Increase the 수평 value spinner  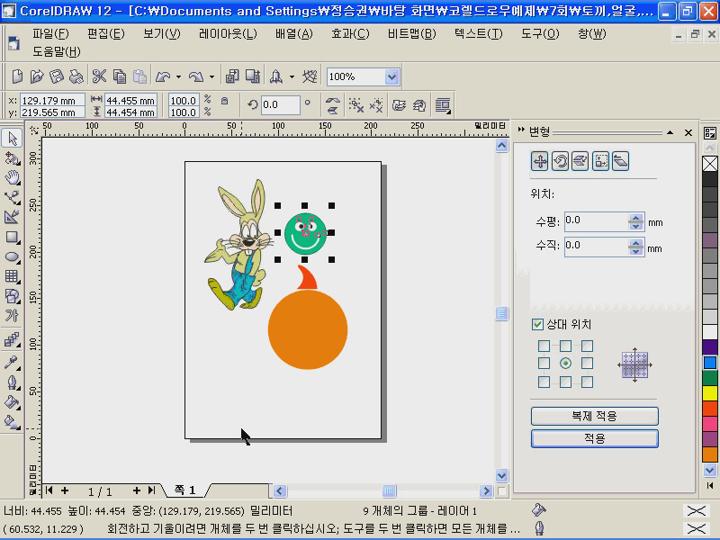coord(636,218)
